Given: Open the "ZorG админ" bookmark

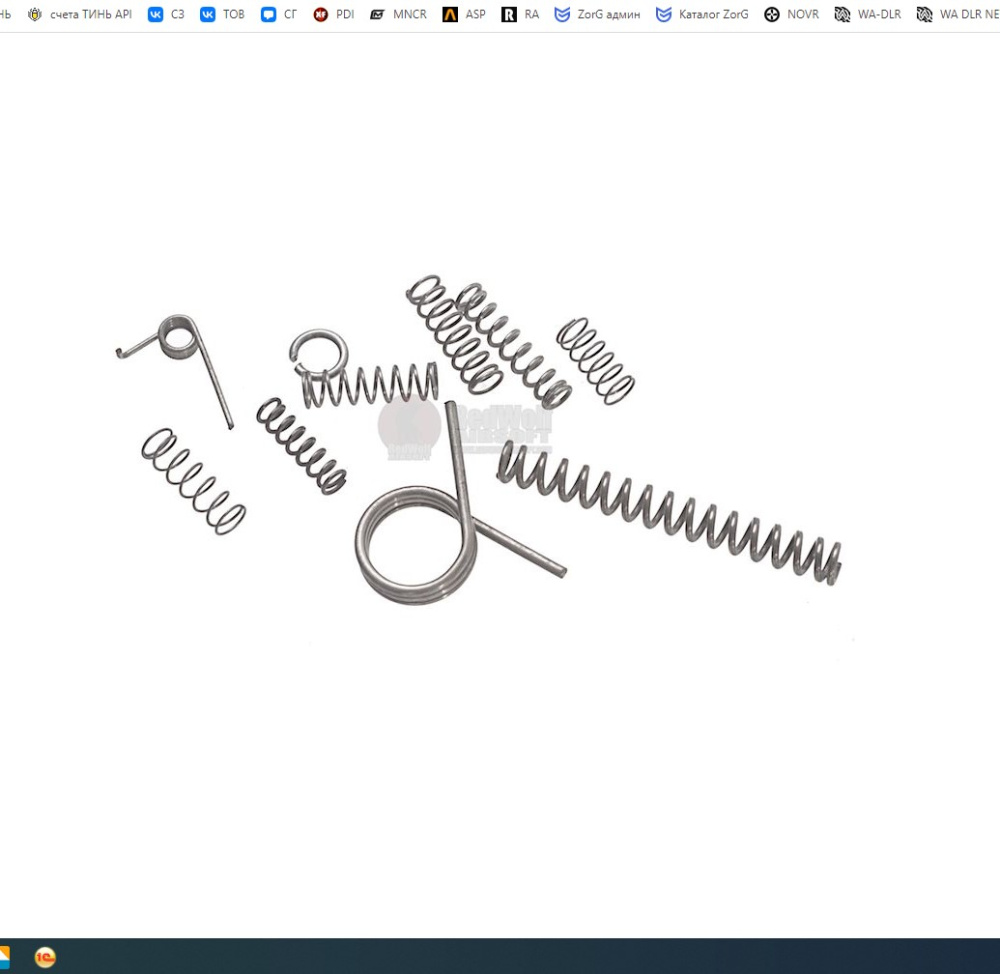Looking at the screenshot, I should (597, 14).
